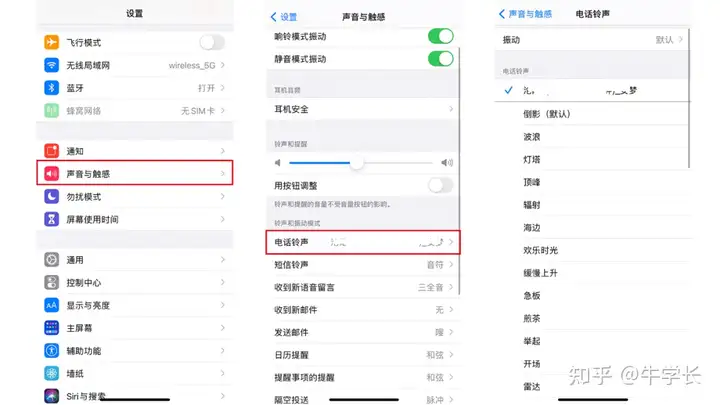The image size is (720, 405).
Task: Select the 雷达 ringtone
Action: coord(592,386)
